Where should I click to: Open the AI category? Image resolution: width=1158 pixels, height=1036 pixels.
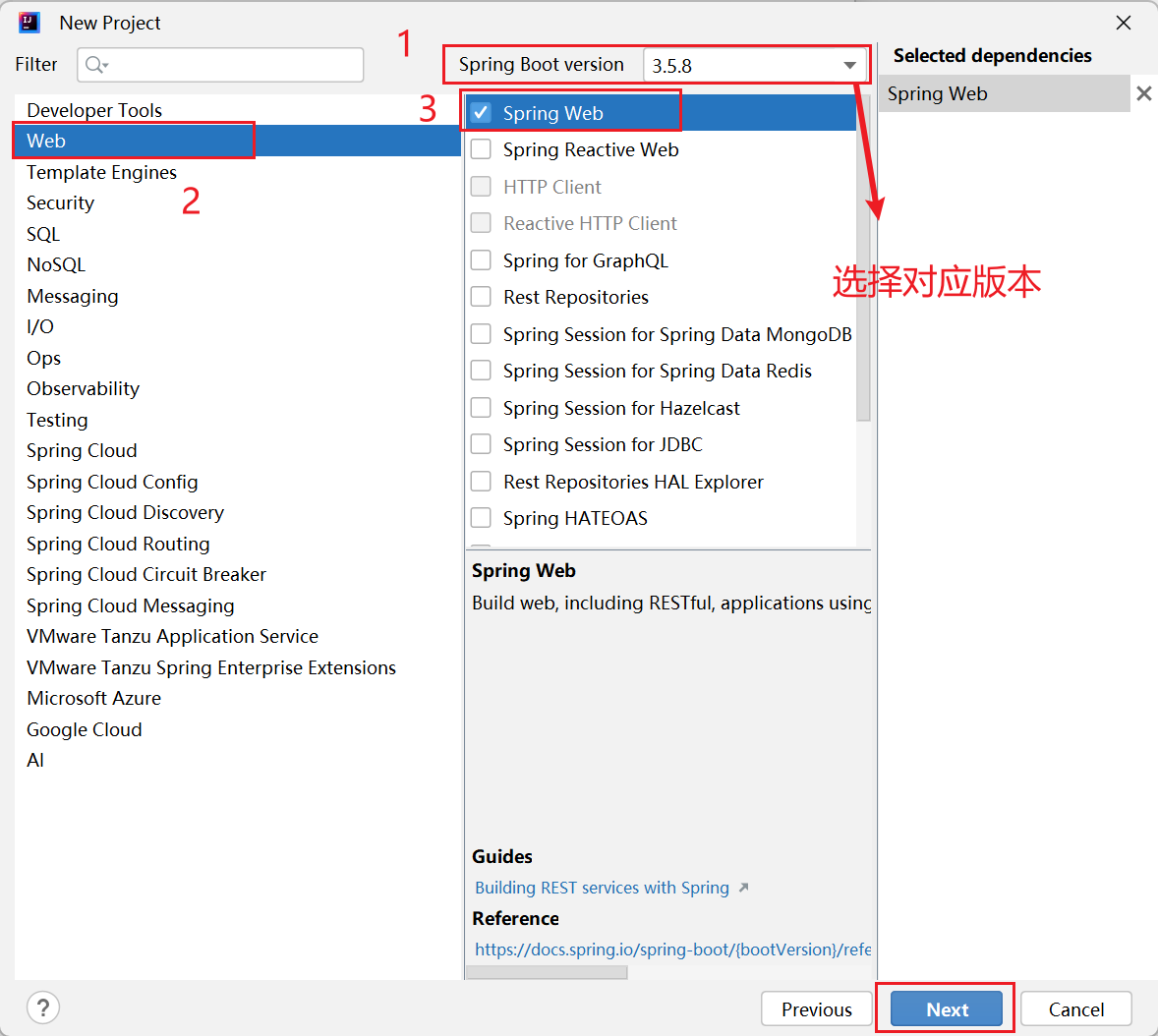[x=238, y=761]
